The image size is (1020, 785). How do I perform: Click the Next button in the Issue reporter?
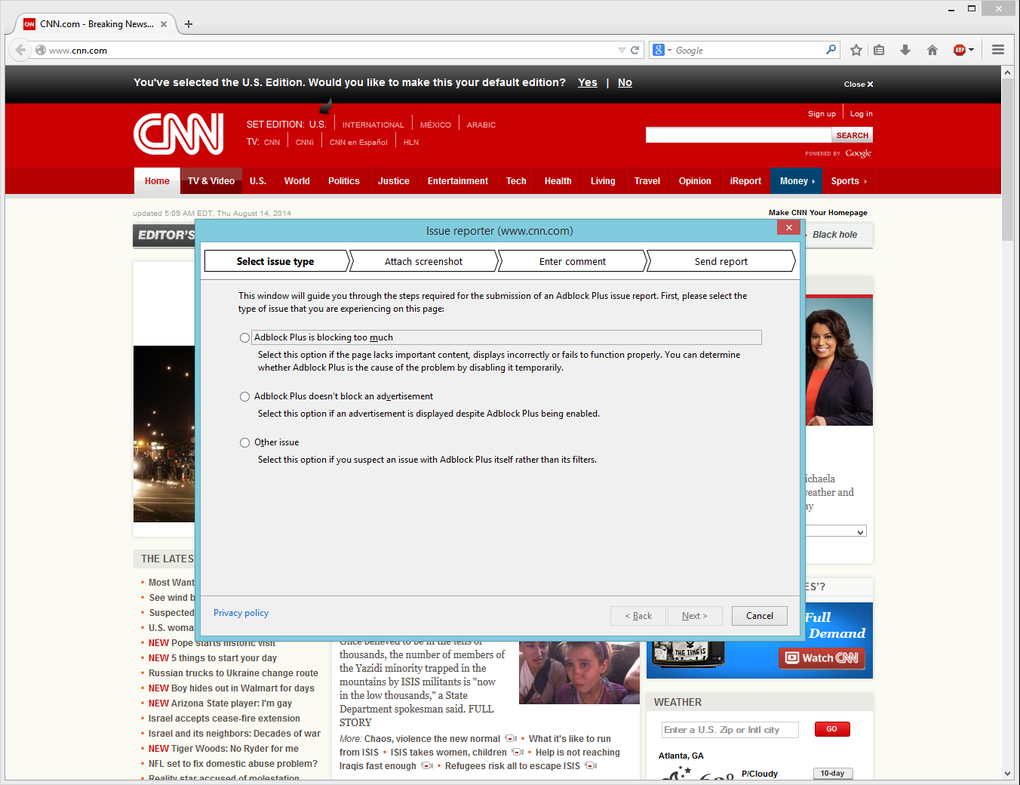click(695, 615)
